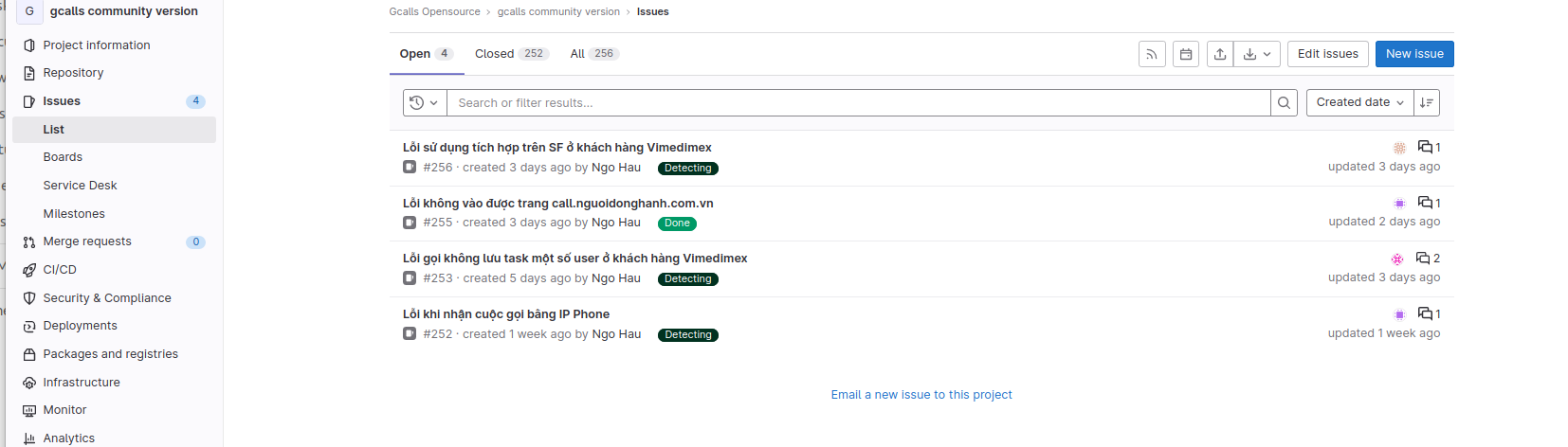The height and width of the screenshot is (447, 1568).
Task: Click the subscribe to calendar icon
Action: coord(1185,54)
